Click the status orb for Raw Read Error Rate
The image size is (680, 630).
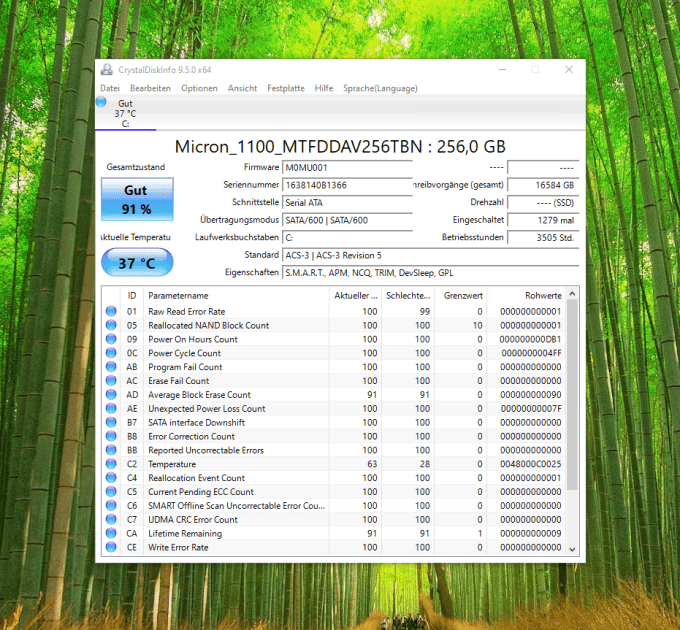(x=112, y=312)
